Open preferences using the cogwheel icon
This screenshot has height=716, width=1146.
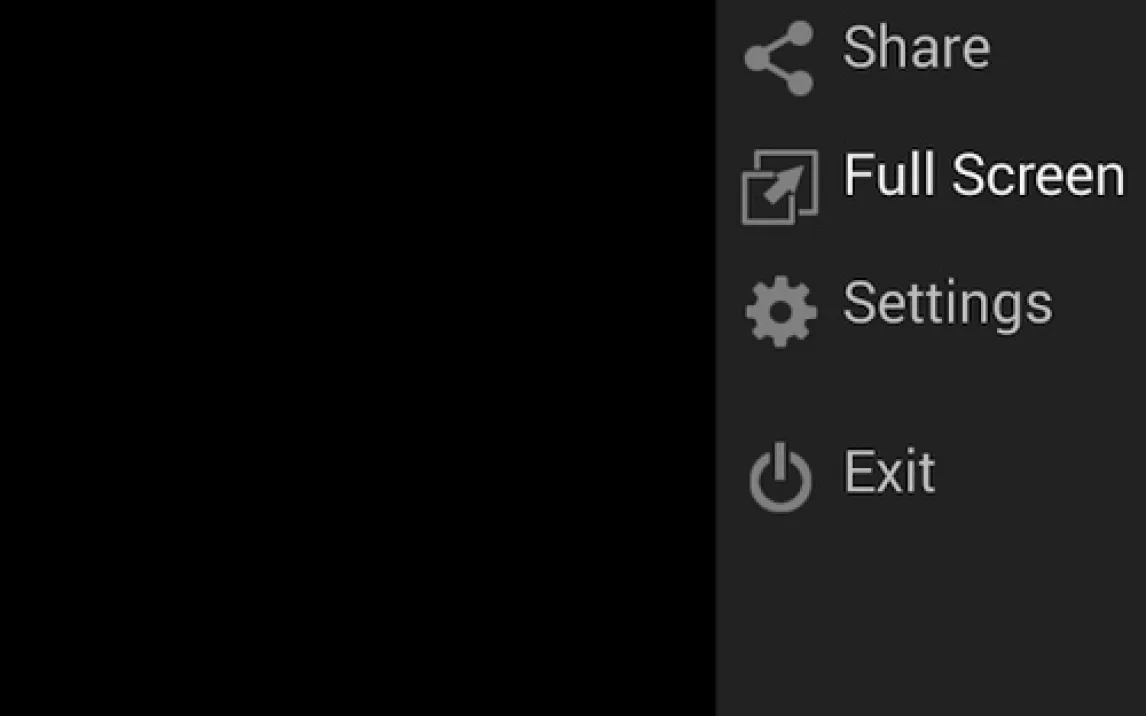pos(781,311)
